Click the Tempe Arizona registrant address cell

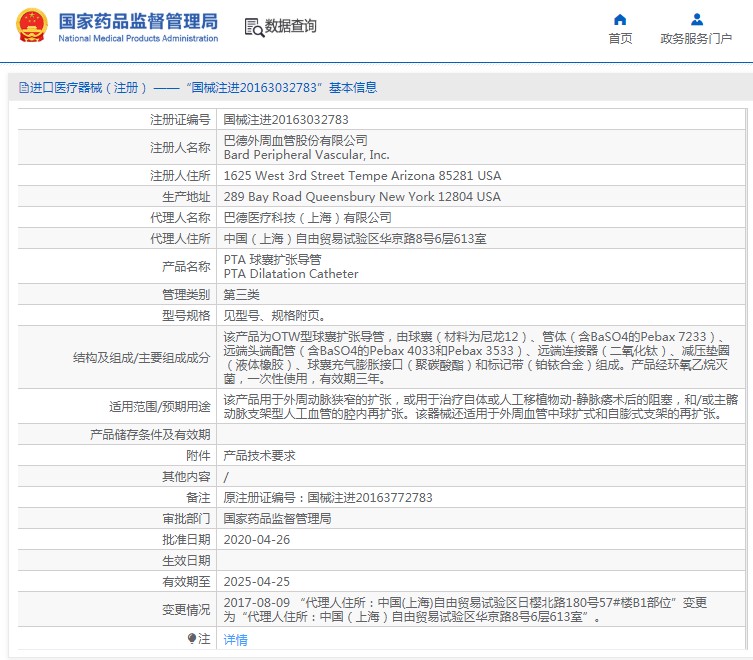362,176
